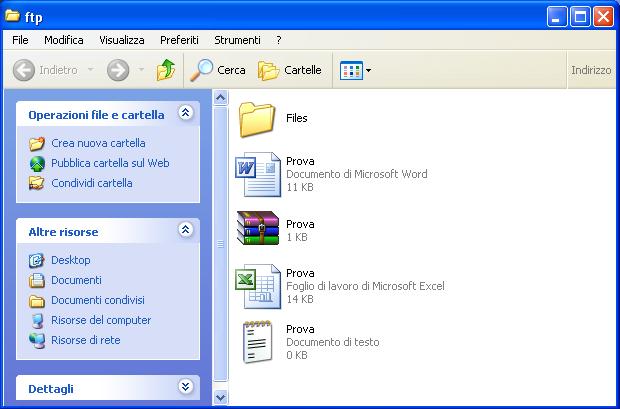The width and height of the screenshot is (620, 409).
Task: Click the Forward arrow icon
Action: coord(118,70)
